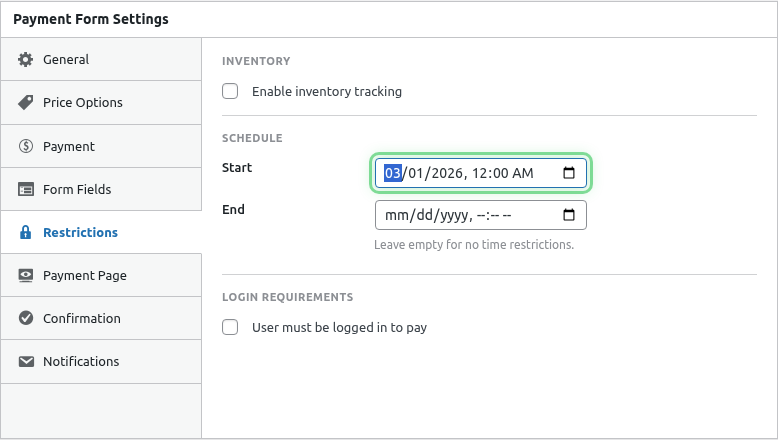The width and height of the screenshot is (778, 440).
Task: Enable inventory tracking checkbox
Action: pyautogui.click(x=230, y=91)
